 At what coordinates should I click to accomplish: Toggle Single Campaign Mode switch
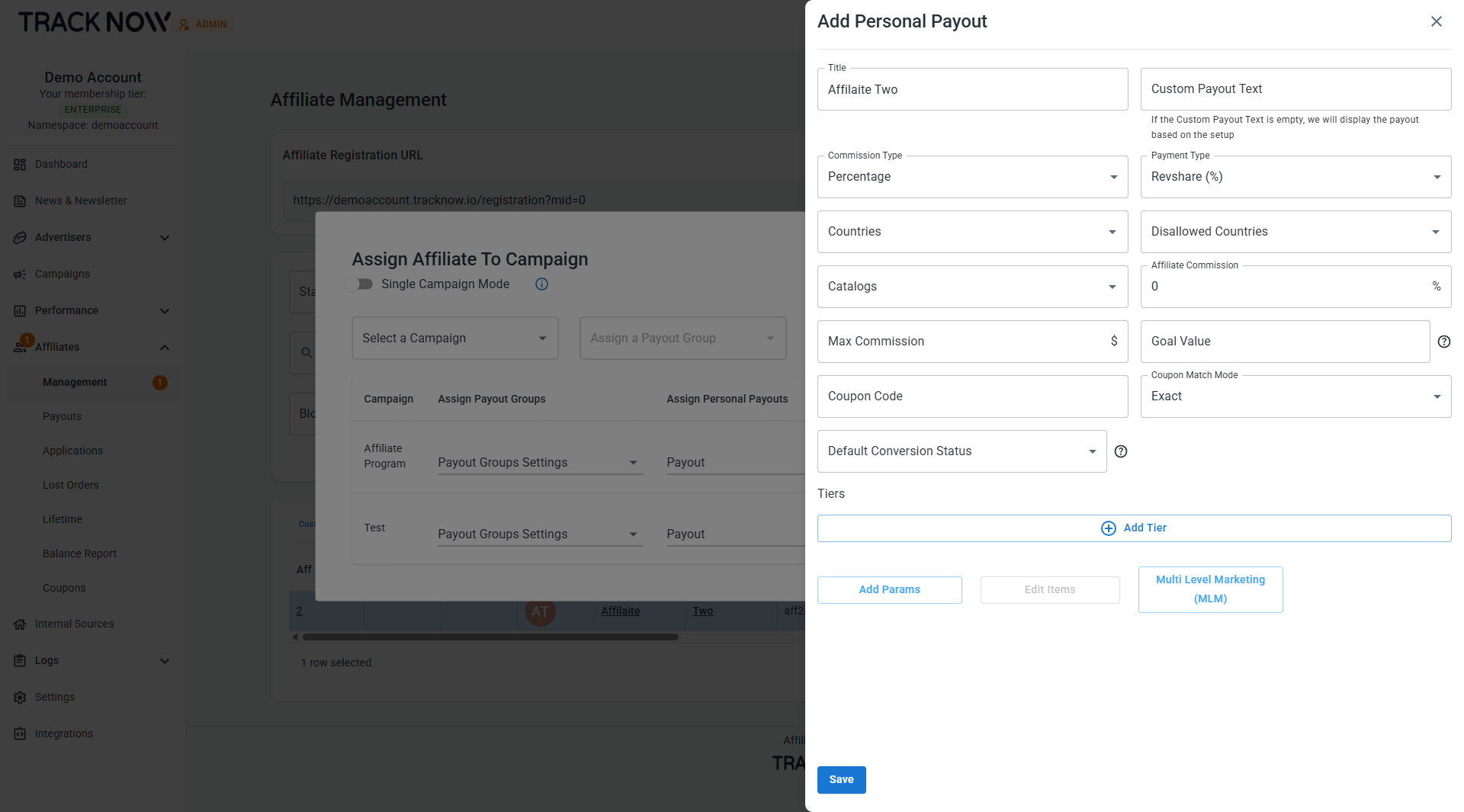click(358, 284)
